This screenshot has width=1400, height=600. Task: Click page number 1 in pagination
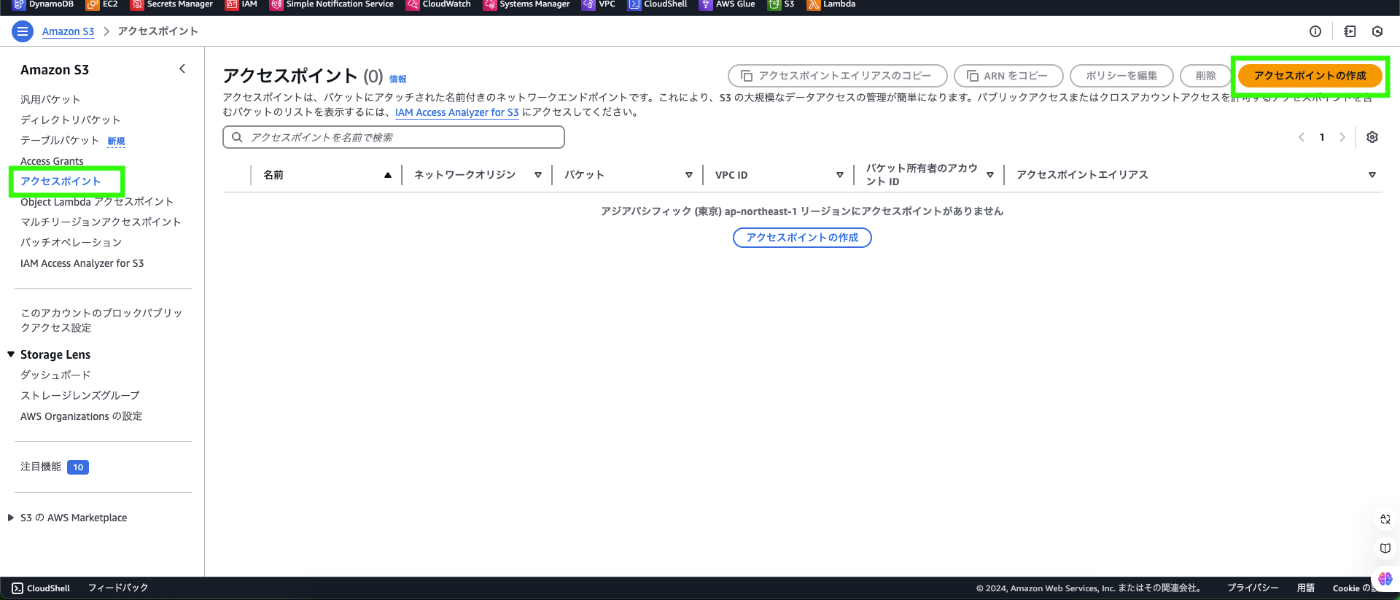pyautogui.click(x=1322, y=137)
